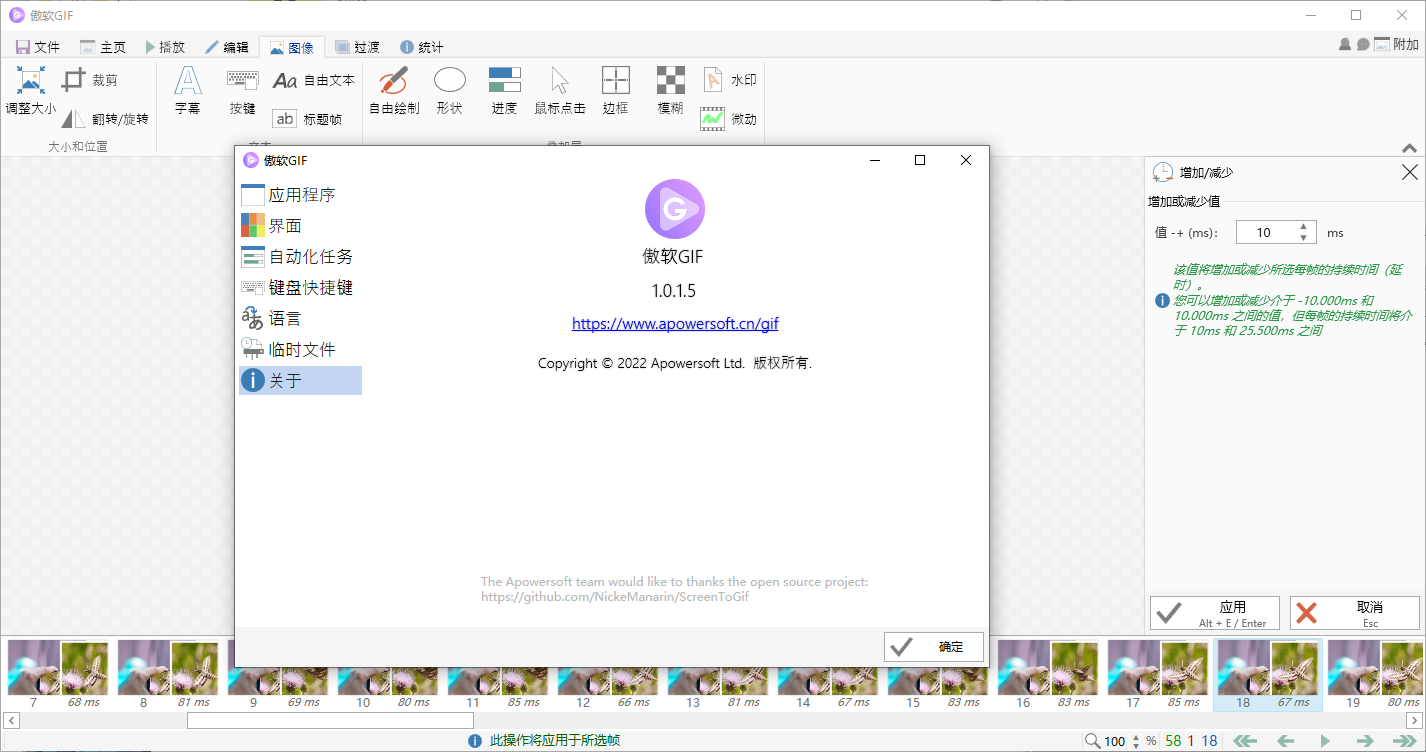Click the zoom magnifier icon in status bar
Screen dimensions: 1426x752
(1093, 741)
